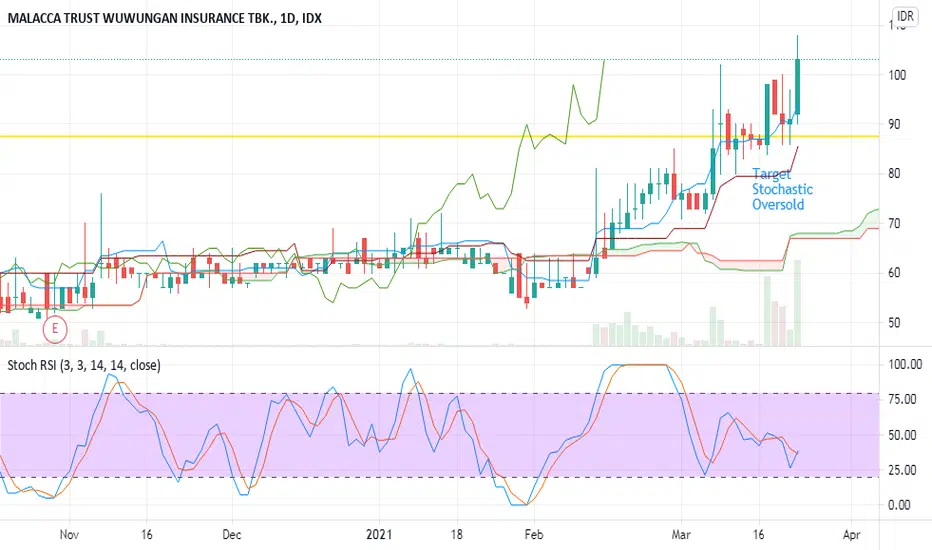Click the 2021 date label
932x550 pixels.
[x=379, y=535]
